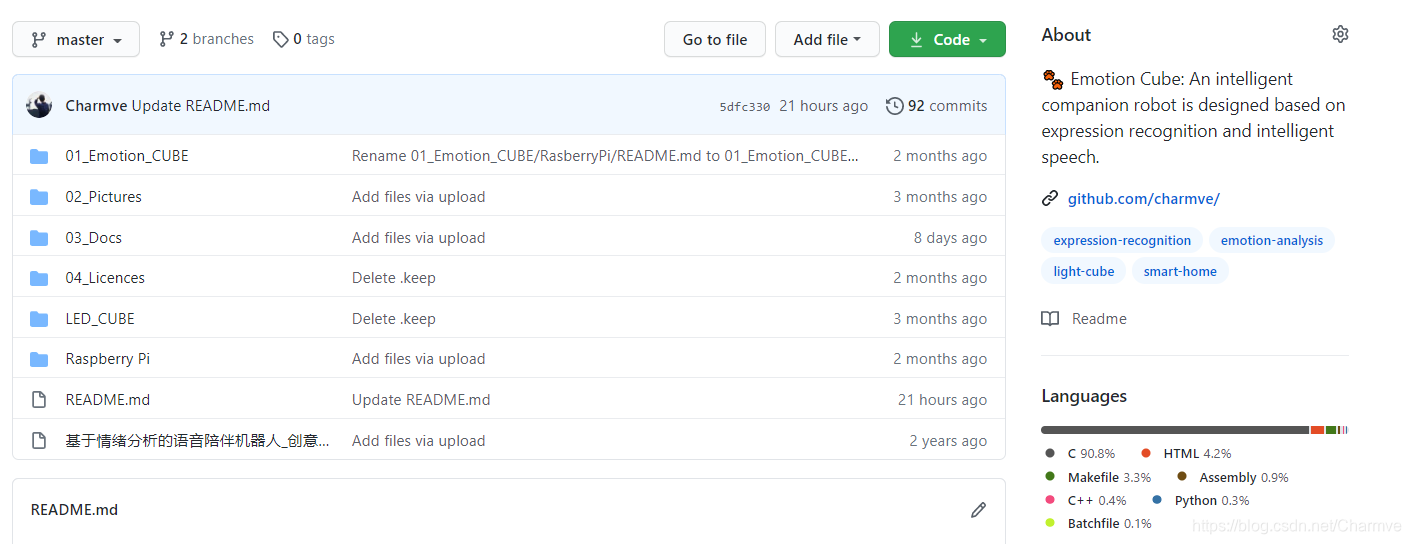Viewport: 1411px width, 544px height.
Task: Open the 03_Docs folder
Action: (94, 238)
